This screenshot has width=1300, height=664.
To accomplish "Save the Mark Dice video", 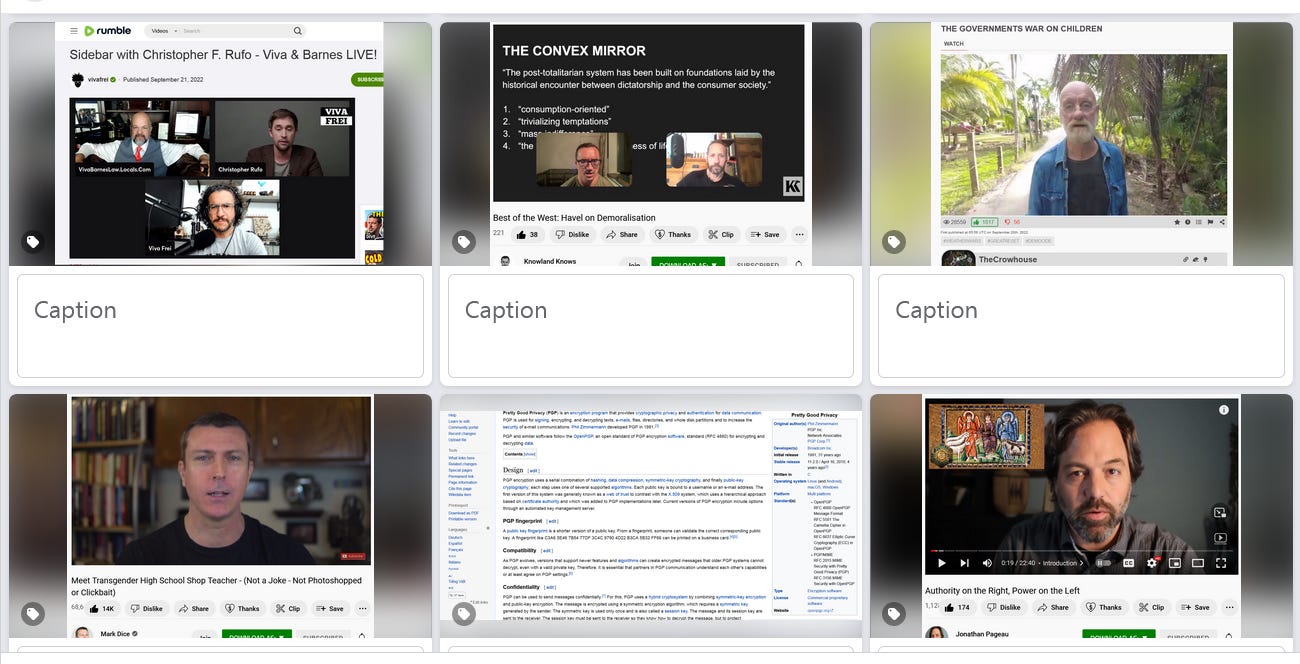I will [330, 608].
